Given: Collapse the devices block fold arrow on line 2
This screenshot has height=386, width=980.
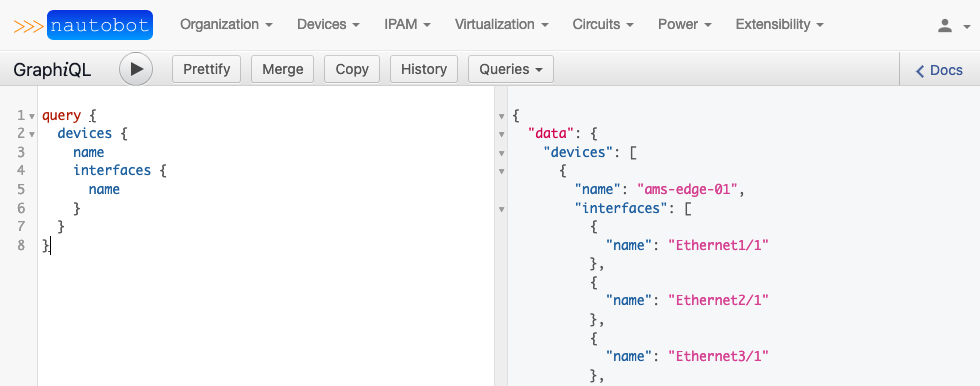Looking at the screenshot, I should 32,134.
